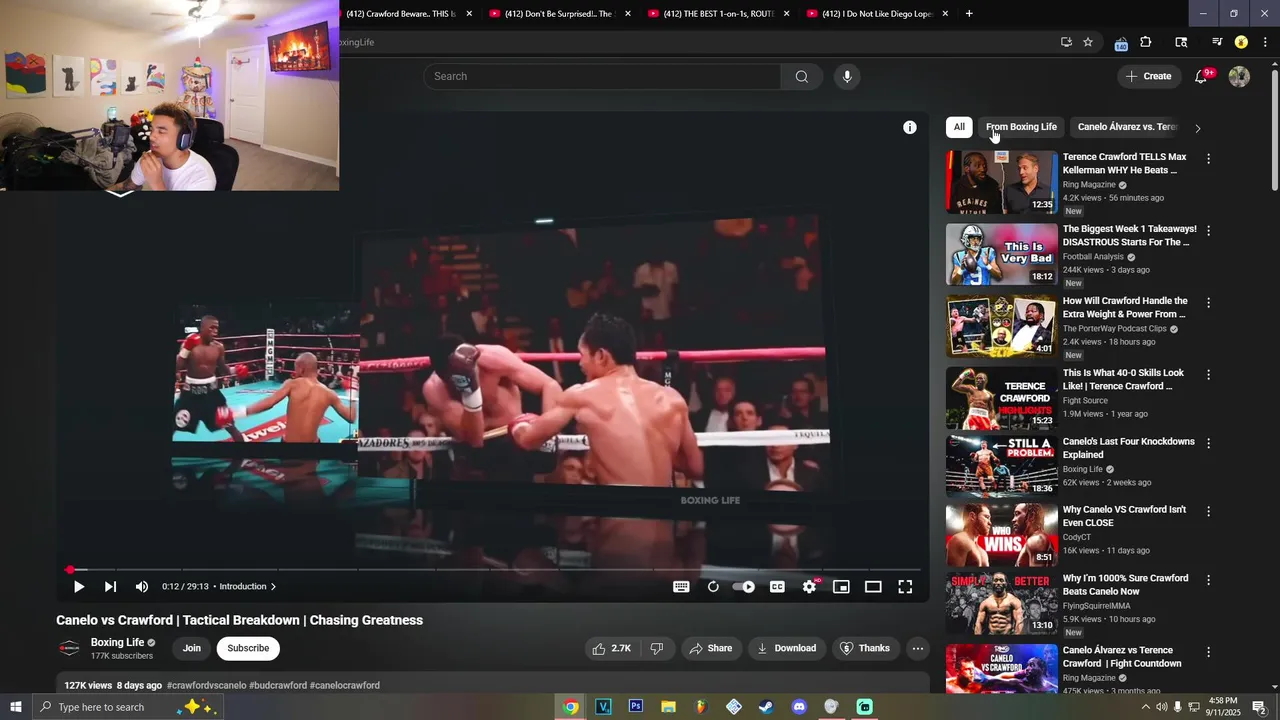Toggle the autoplay switch in player

click(x=744, y=587)
